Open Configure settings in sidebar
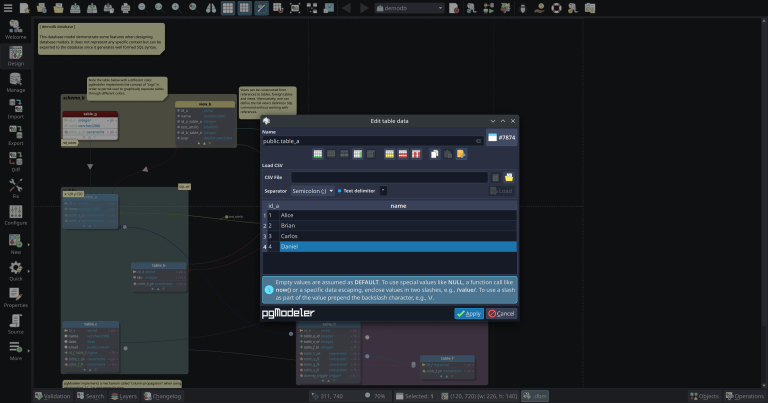The image size is (768, 403). 16,215
